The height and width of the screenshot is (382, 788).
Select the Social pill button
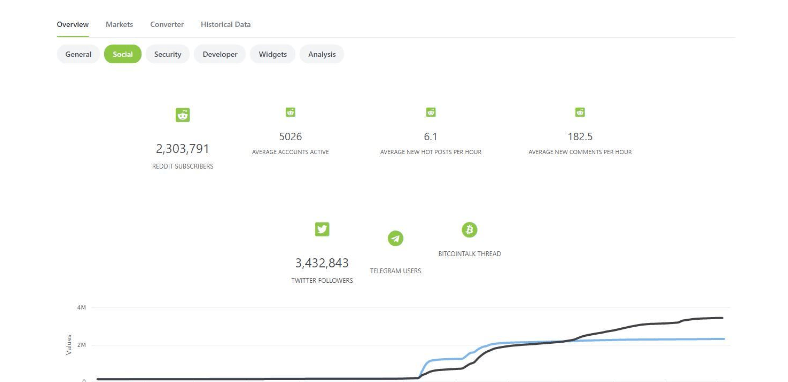point(123,54)
